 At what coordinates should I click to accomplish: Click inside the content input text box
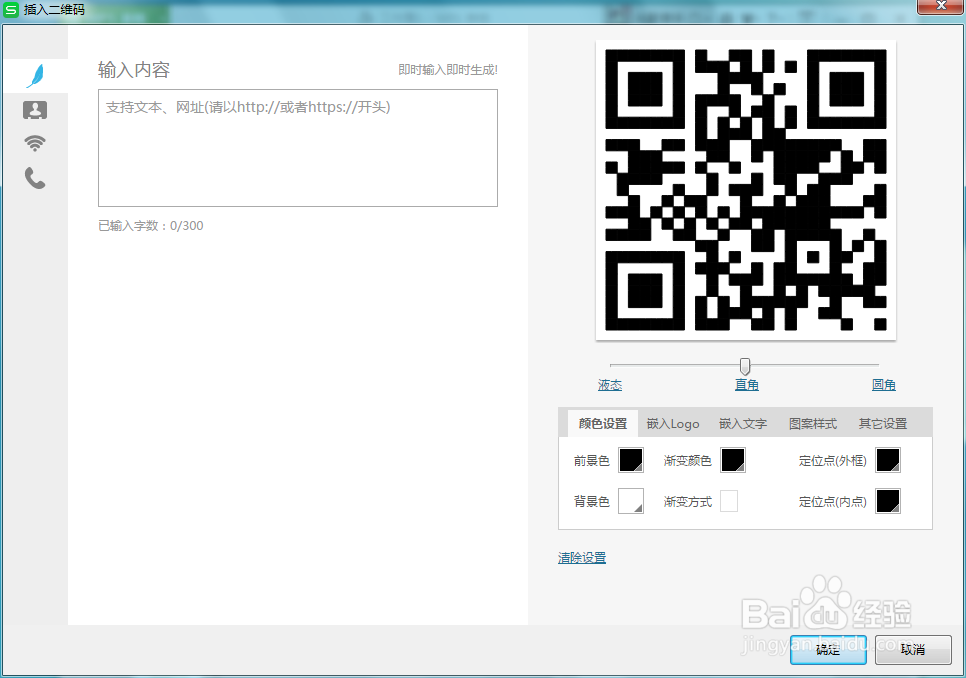coord(298,148)
